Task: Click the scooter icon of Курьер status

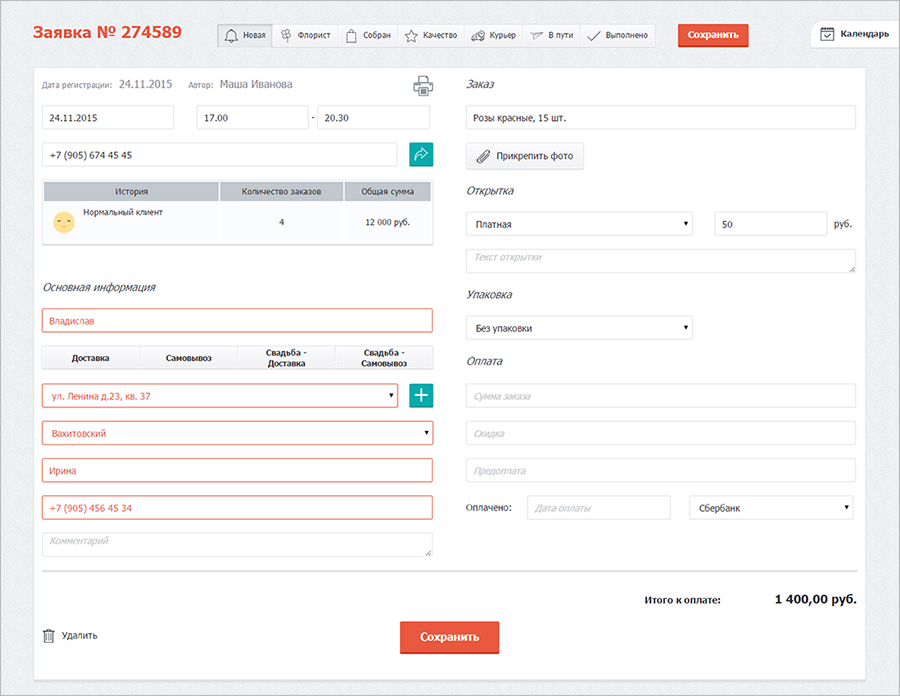Action: point(478,36)
